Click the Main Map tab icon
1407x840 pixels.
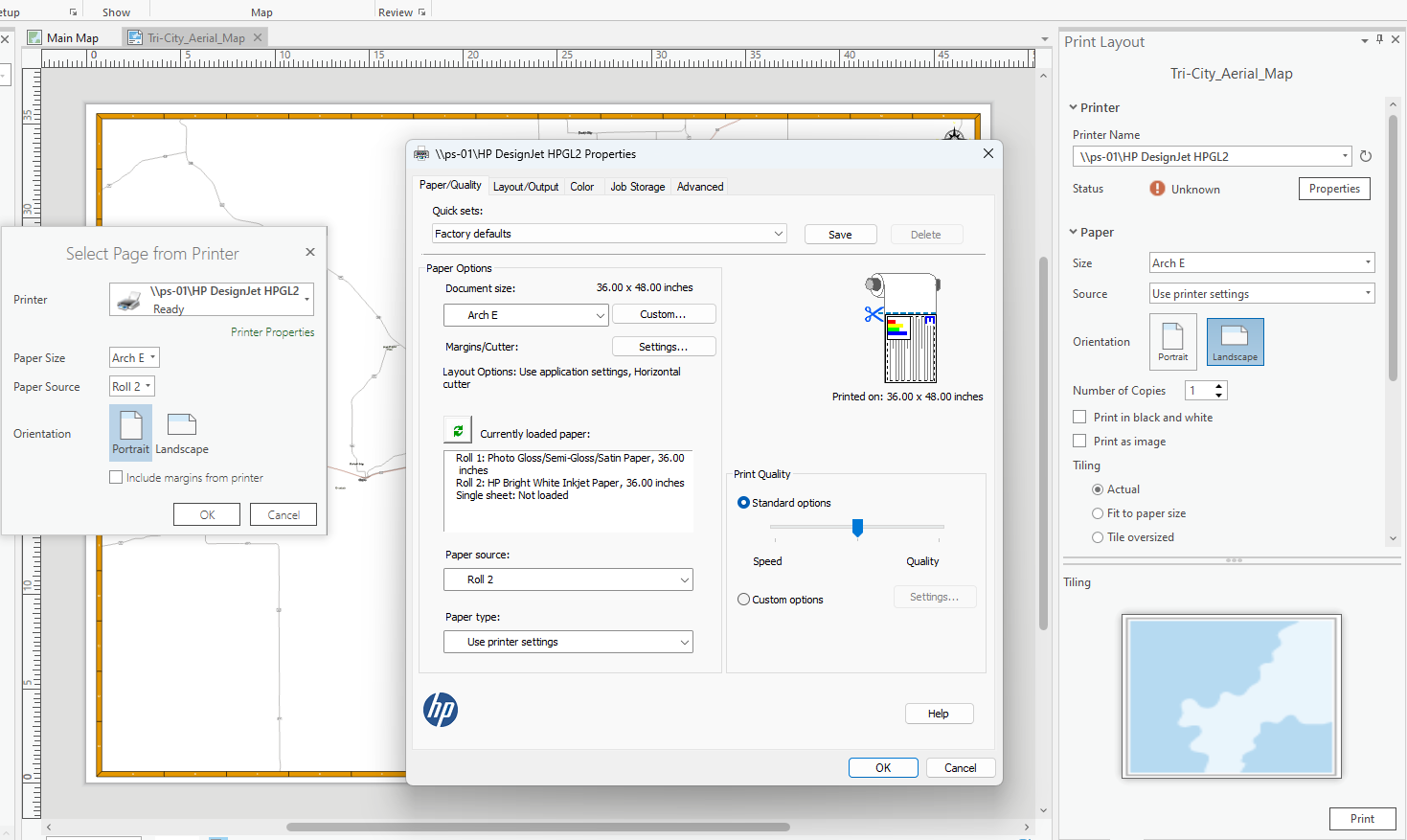click(35, 37)
